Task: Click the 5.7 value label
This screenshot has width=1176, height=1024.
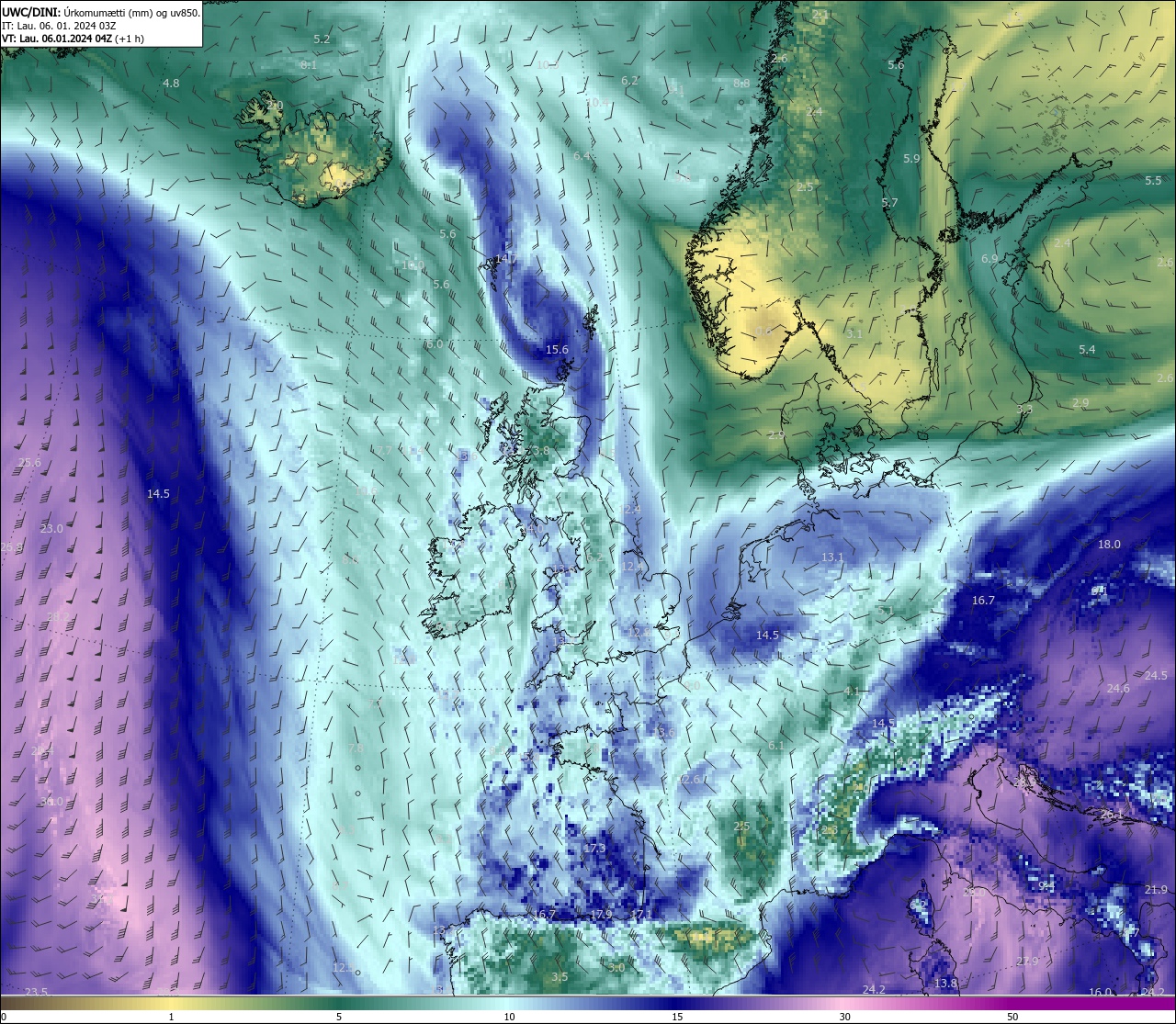Action: coord(889,202)
